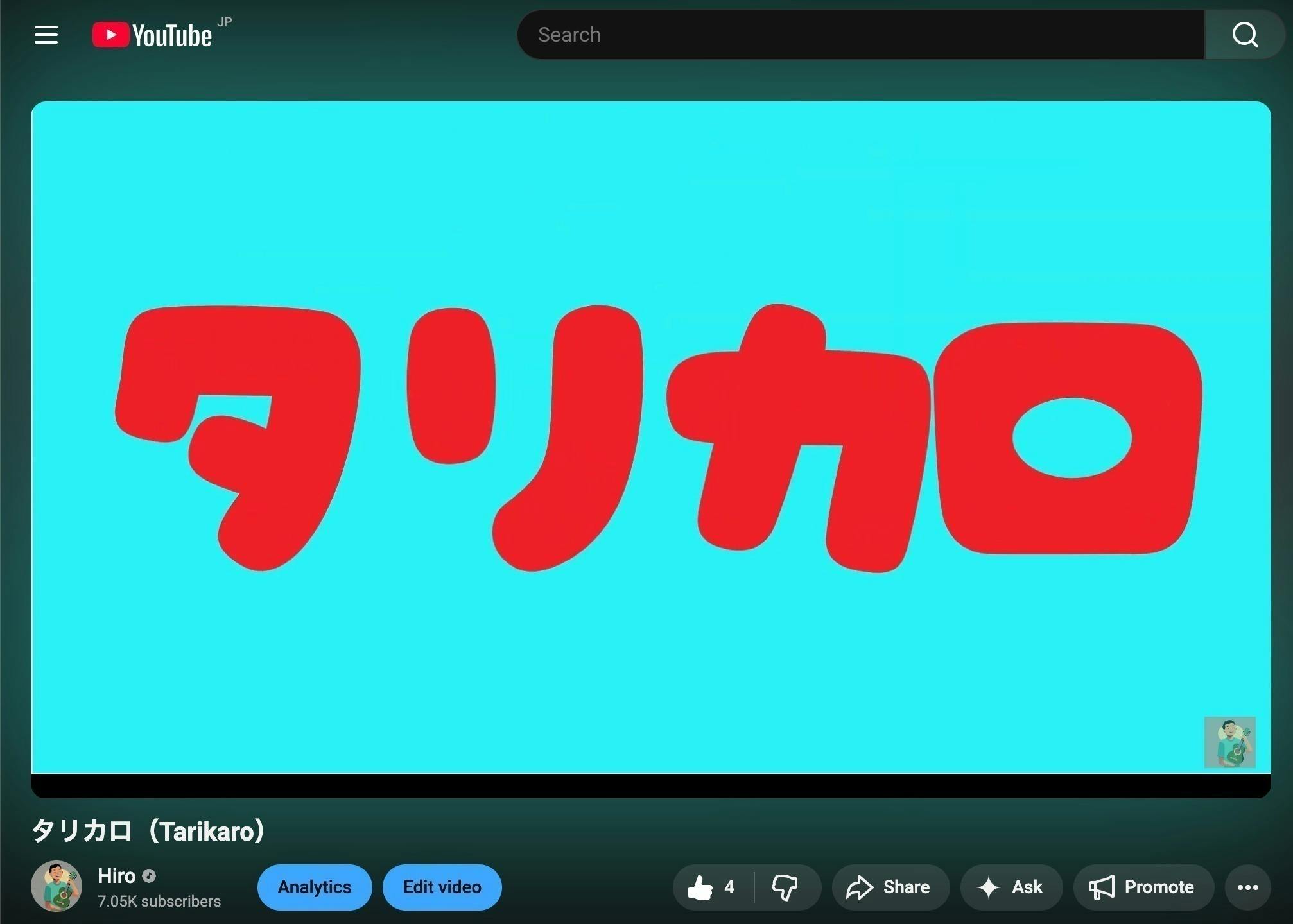Image resolution: width=1293 pixels, height=924 pixels.
Task: Click the 7.05K subscribers text
Action: (159, 901)
